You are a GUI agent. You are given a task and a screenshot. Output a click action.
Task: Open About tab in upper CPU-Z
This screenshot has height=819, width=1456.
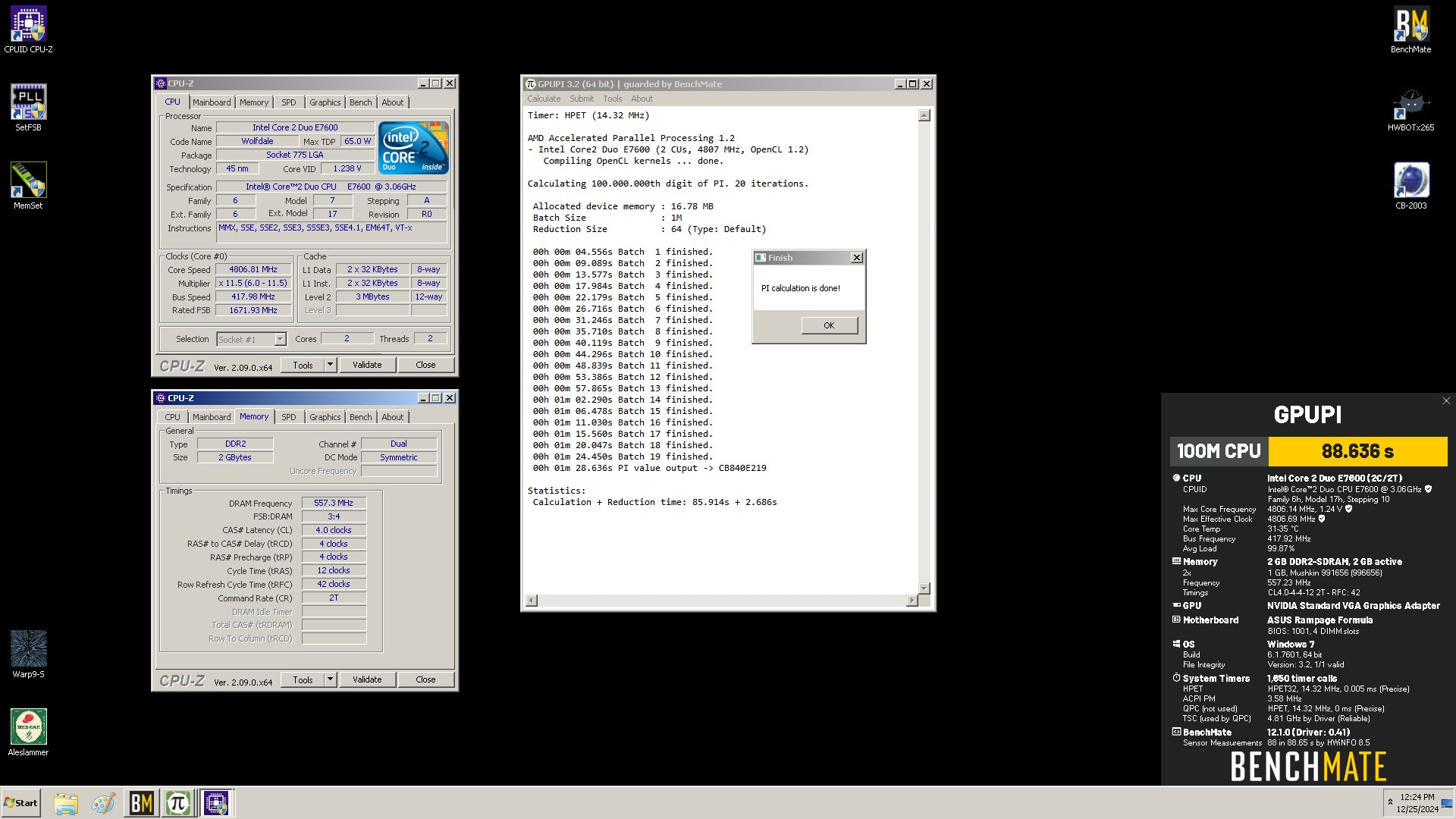pyautogui.click(x=393, y=102)
